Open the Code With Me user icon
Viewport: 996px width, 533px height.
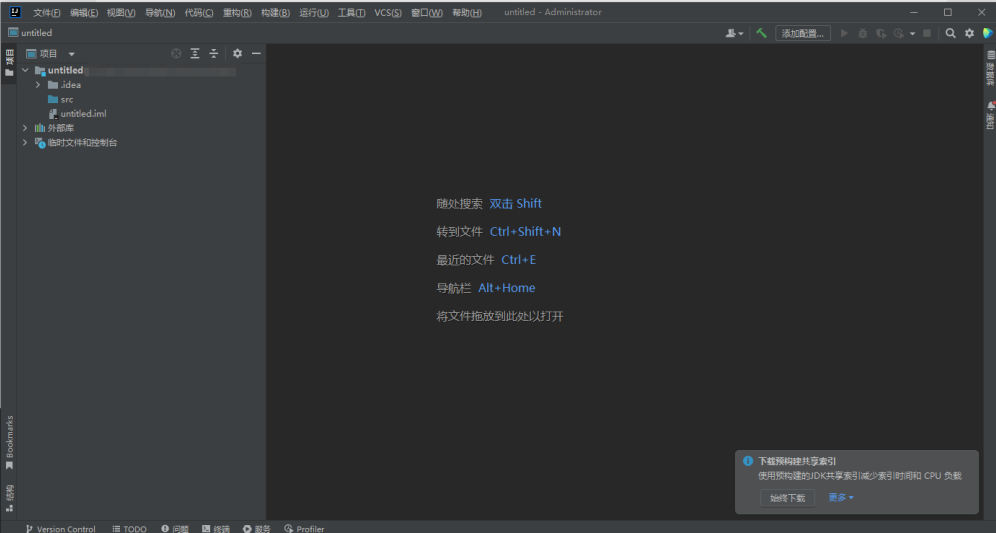[731, 33]
